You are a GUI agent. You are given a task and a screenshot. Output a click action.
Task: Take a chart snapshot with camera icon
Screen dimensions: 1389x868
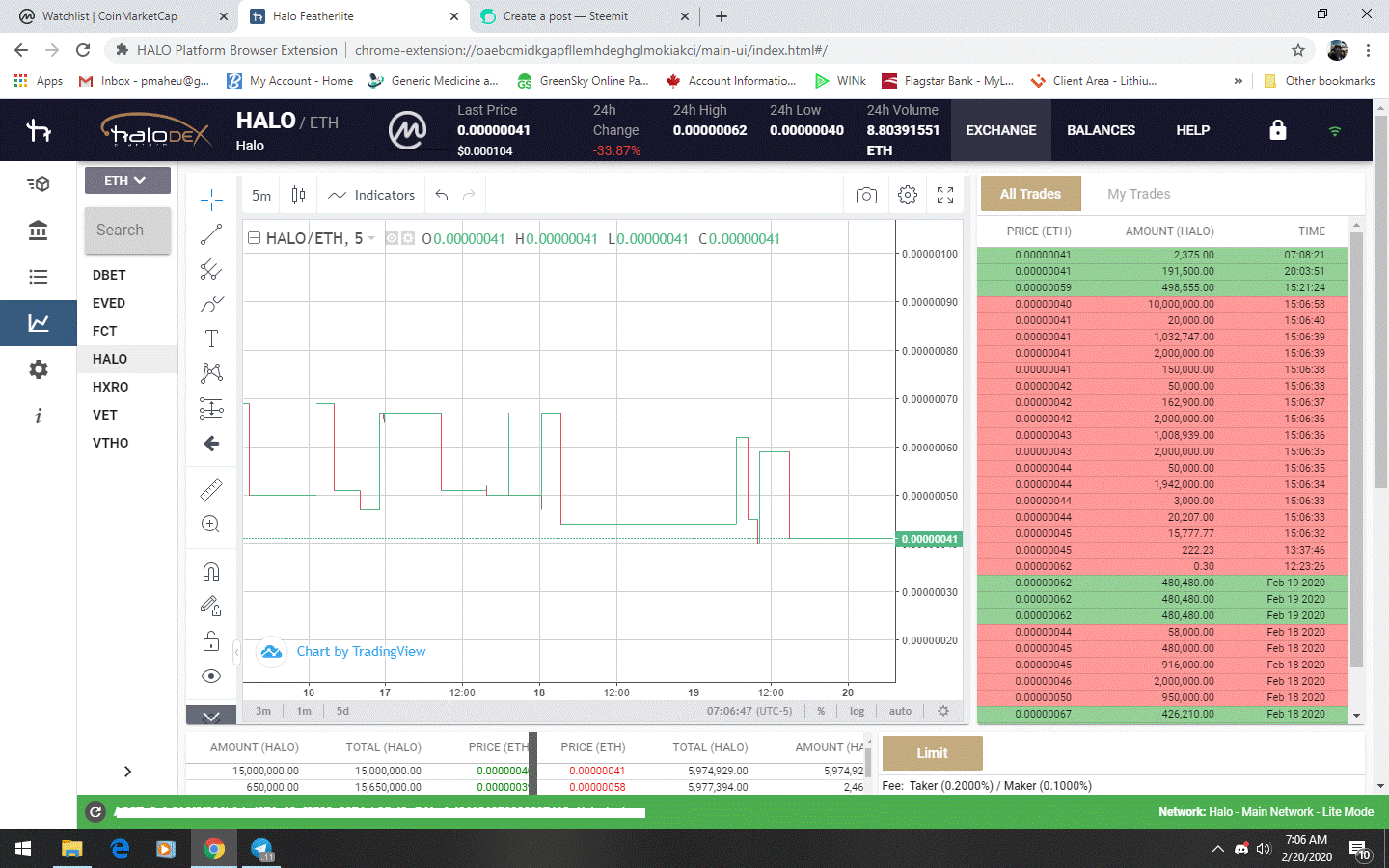pos(866,196)
